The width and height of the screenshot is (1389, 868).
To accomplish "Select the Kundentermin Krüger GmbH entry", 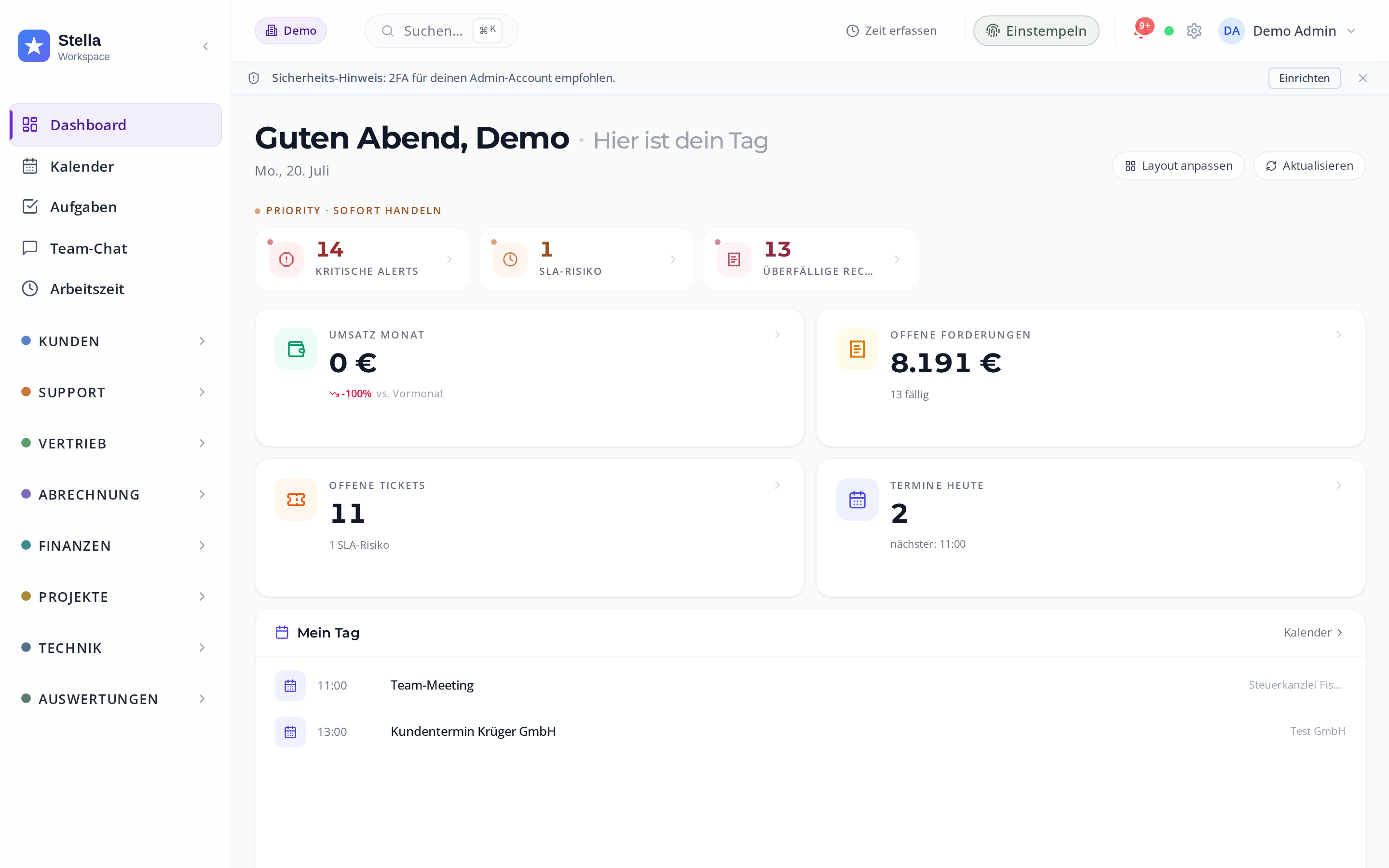I will point(473,732).
